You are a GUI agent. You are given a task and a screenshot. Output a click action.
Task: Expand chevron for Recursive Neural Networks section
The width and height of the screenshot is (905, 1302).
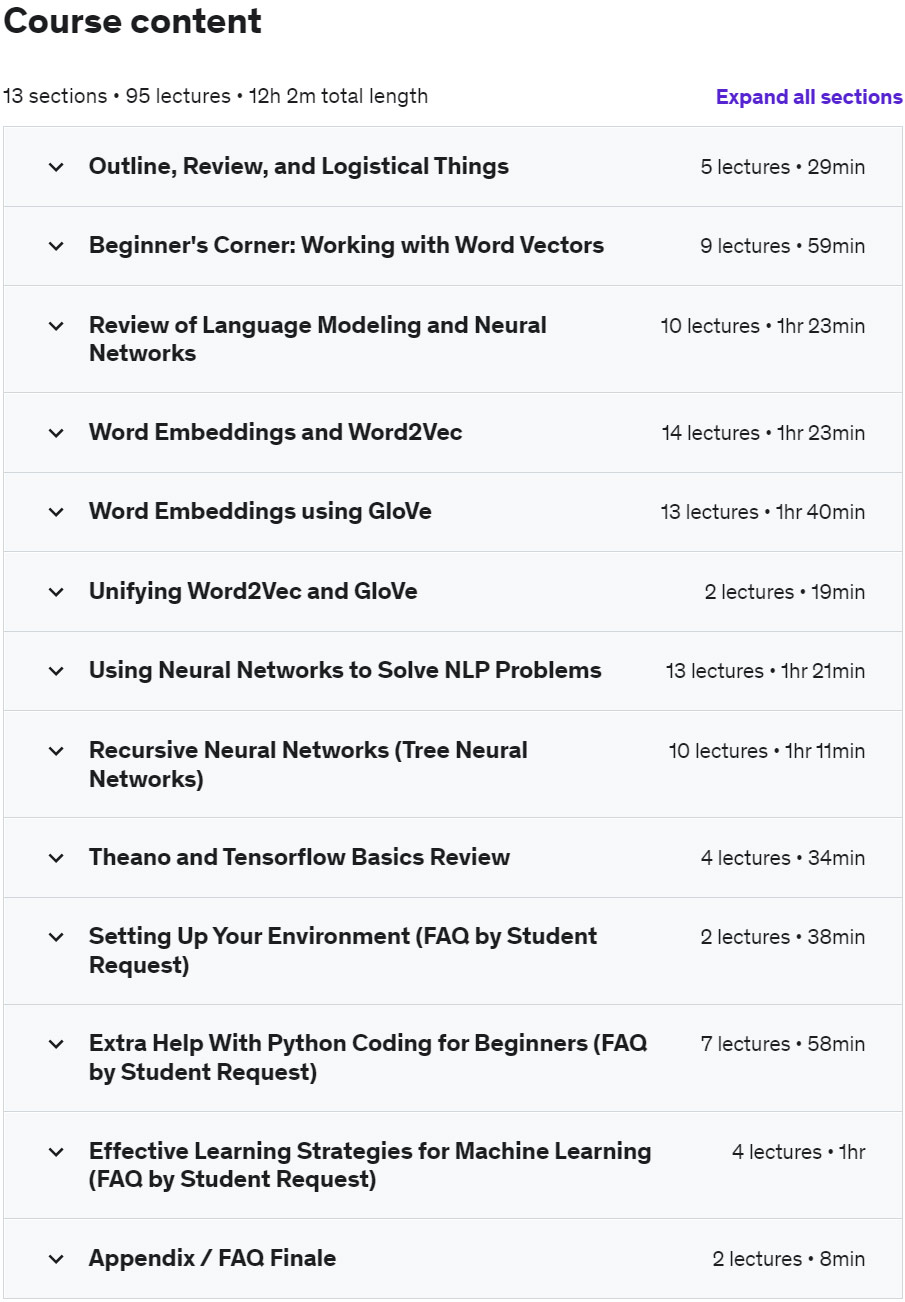coord(56,751)
